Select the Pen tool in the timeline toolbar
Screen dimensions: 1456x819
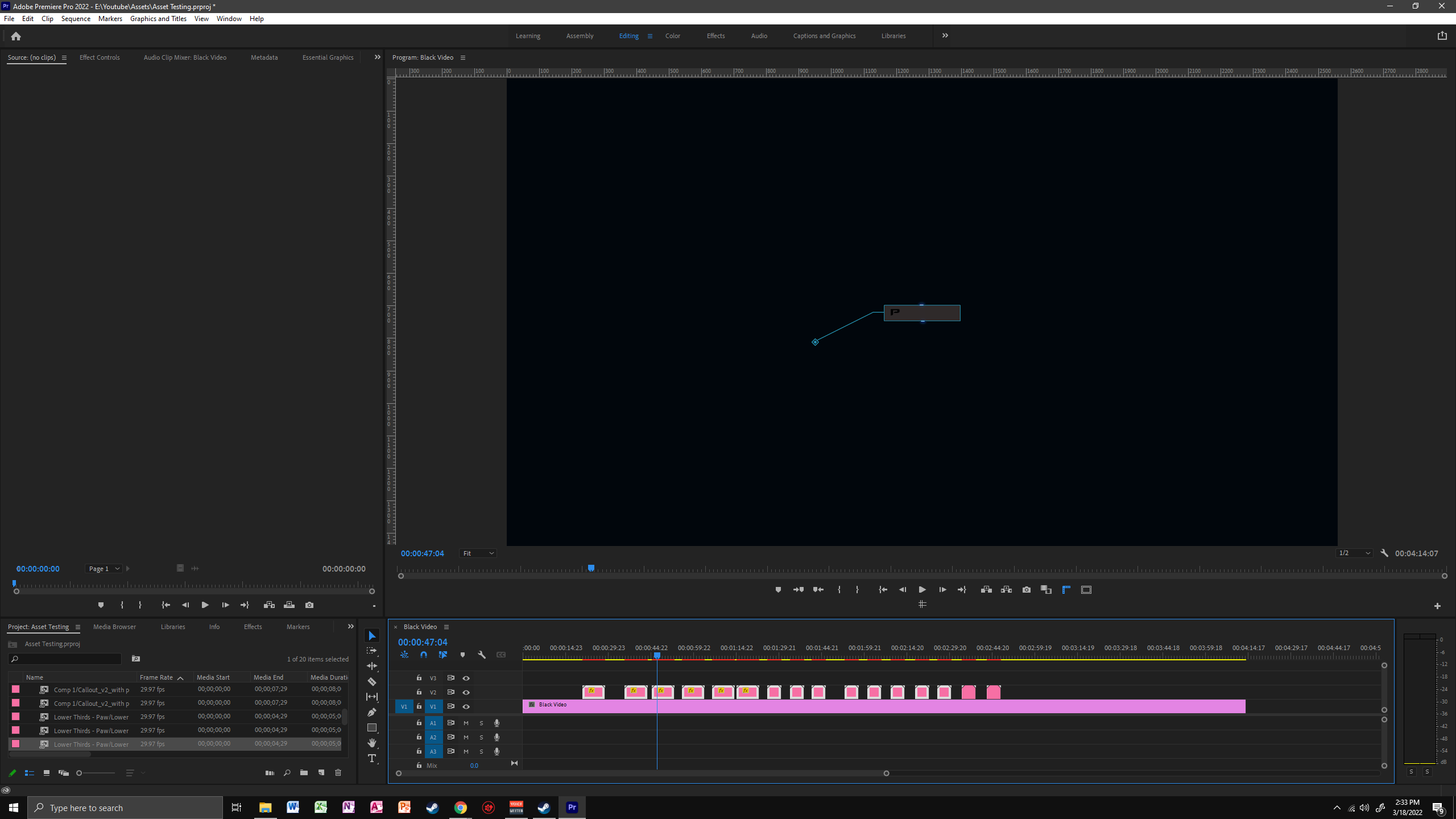(x=372, y=712)
